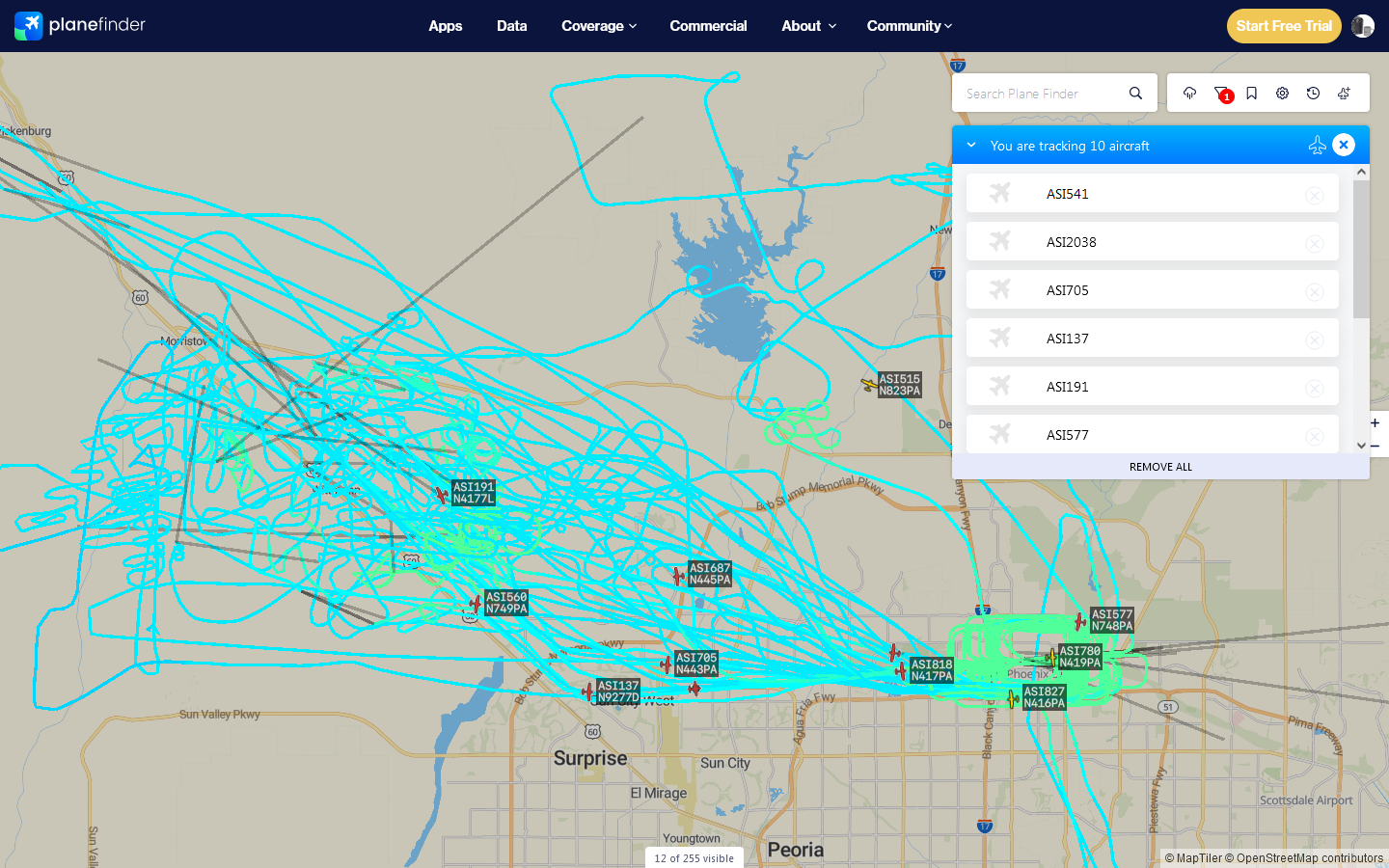
Task: Click the Plane Finder logo
Action: (x=80, y=26)
